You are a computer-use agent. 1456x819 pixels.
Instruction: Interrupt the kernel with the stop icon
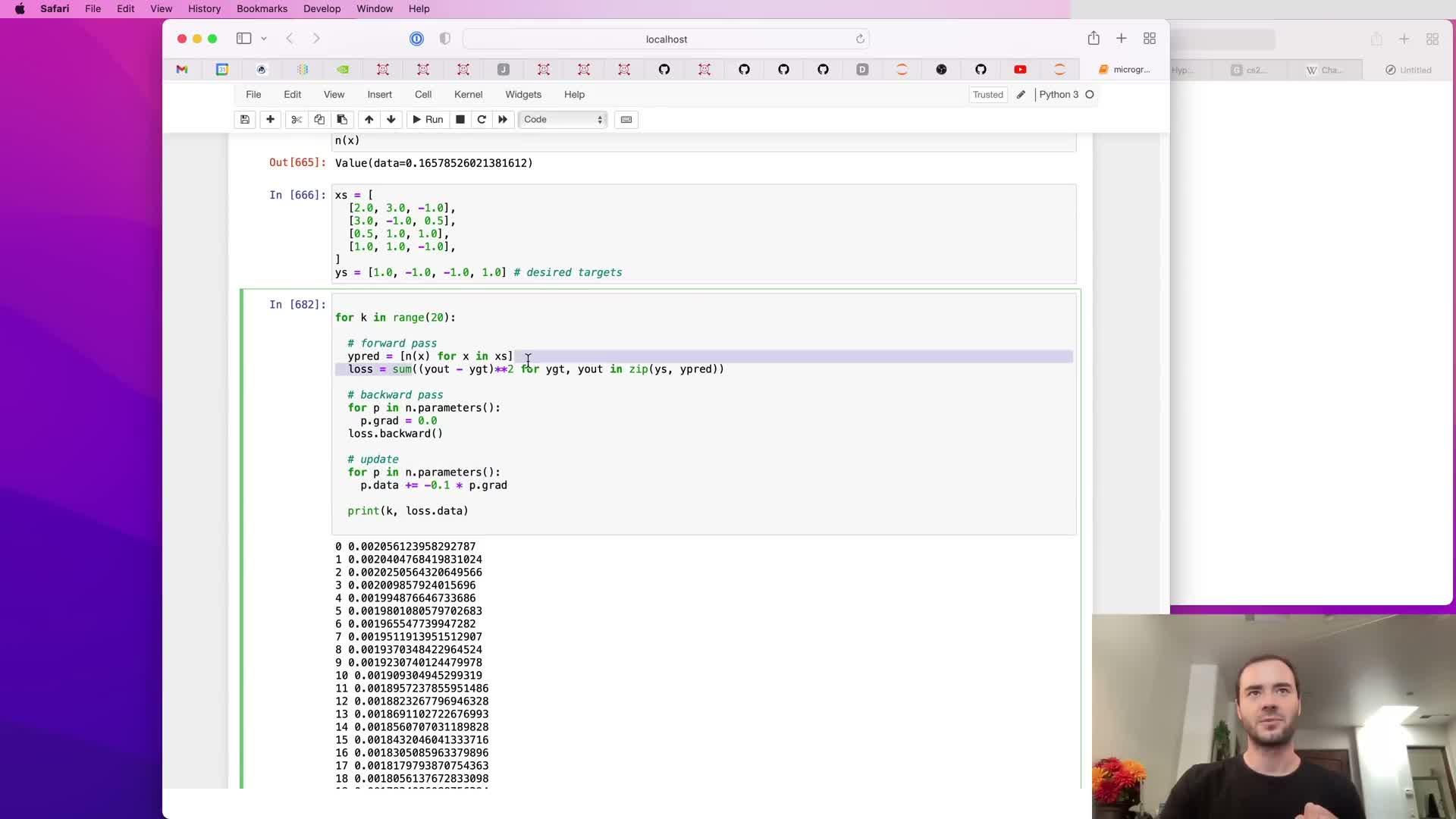tap(460, 119)
